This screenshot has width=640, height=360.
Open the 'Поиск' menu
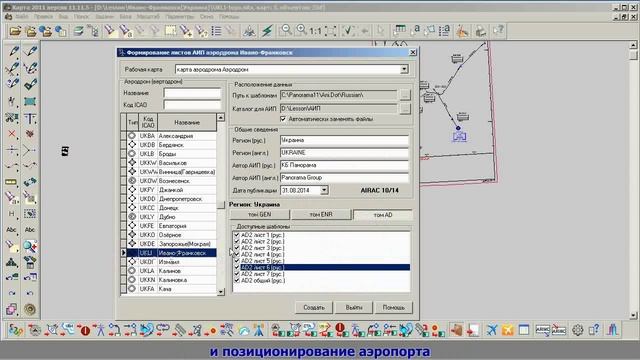click(x=81, y=17)
